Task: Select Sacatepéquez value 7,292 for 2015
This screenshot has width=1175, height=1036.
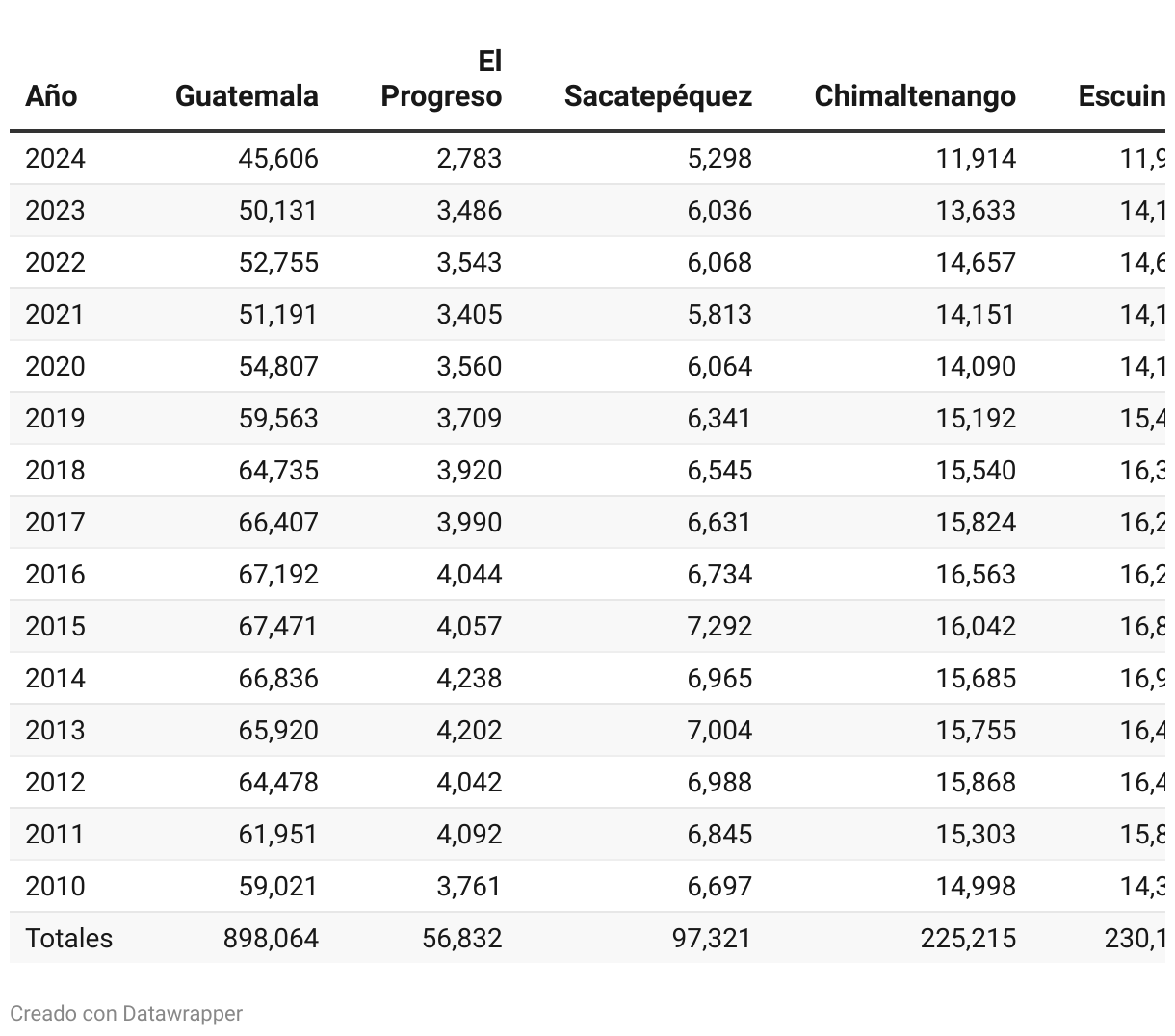Action: click(x=719, y=626)
